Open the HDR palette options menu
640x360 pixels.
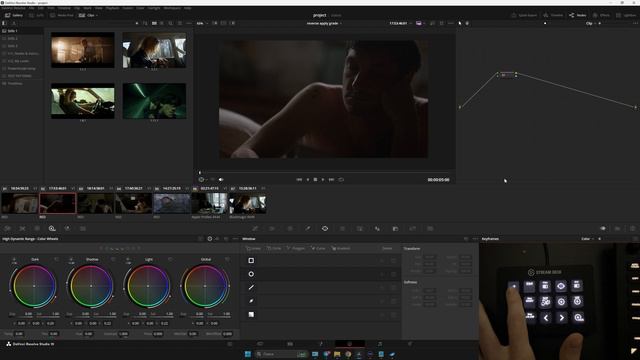click(x=235, y=239)
